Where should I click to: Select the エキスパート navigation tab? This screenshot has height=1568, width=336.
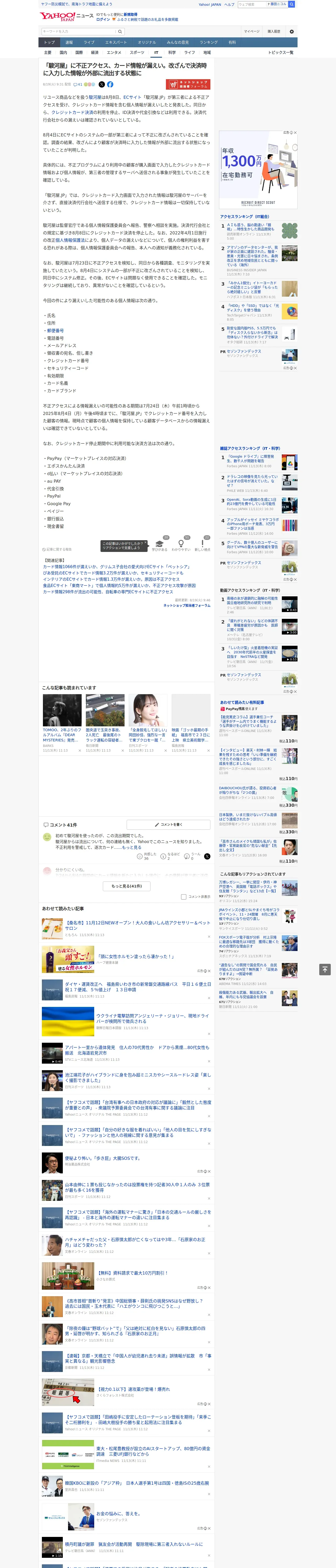[x=116, y=43]
